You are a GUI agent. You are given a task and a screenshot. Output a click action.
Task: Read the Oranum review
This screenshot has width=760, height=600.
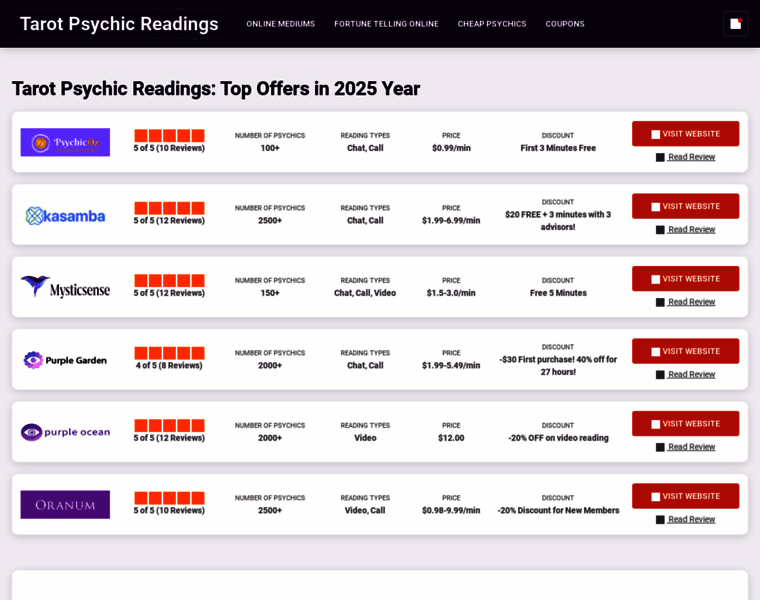(685, 519)
